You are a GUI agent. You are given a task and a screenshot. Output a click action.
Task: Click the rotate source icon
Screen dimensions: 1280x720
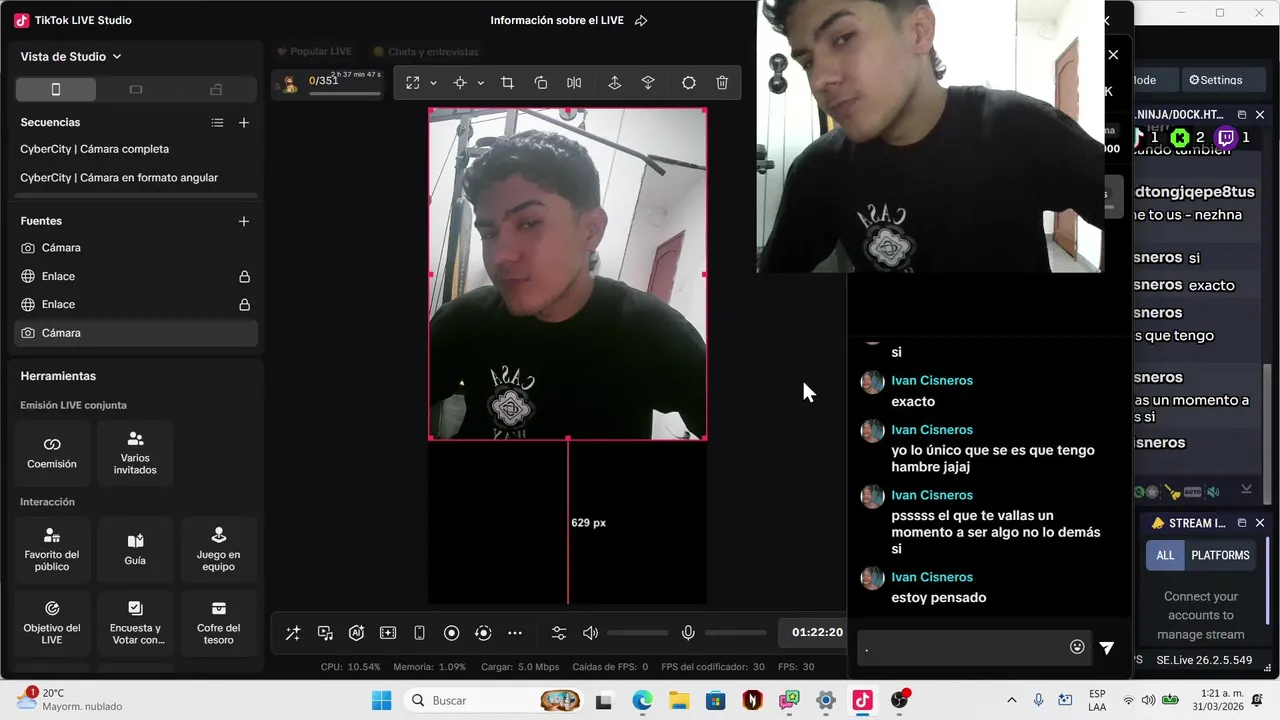tap(541, 83)
